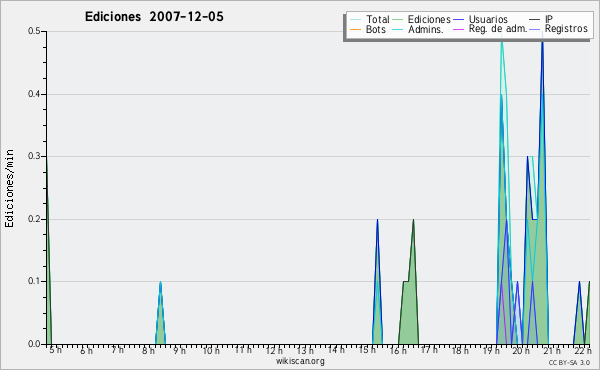
Task: Click the chart title Ediciones 2007-12-05
Action: pyautogui.click(x=154, y=17)
